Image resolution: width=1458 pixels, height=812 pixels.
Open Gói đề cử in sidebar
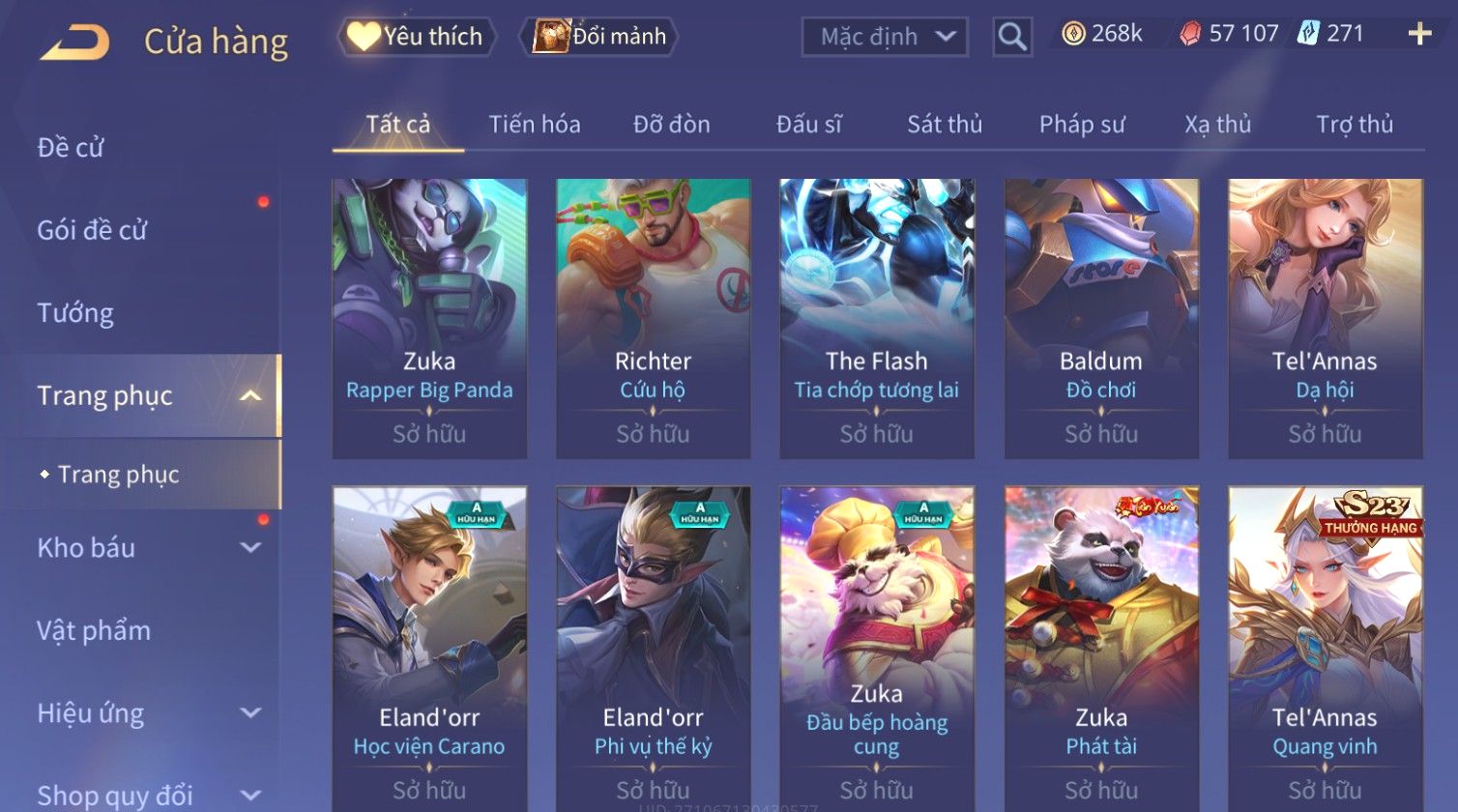[x=92, y=230]
